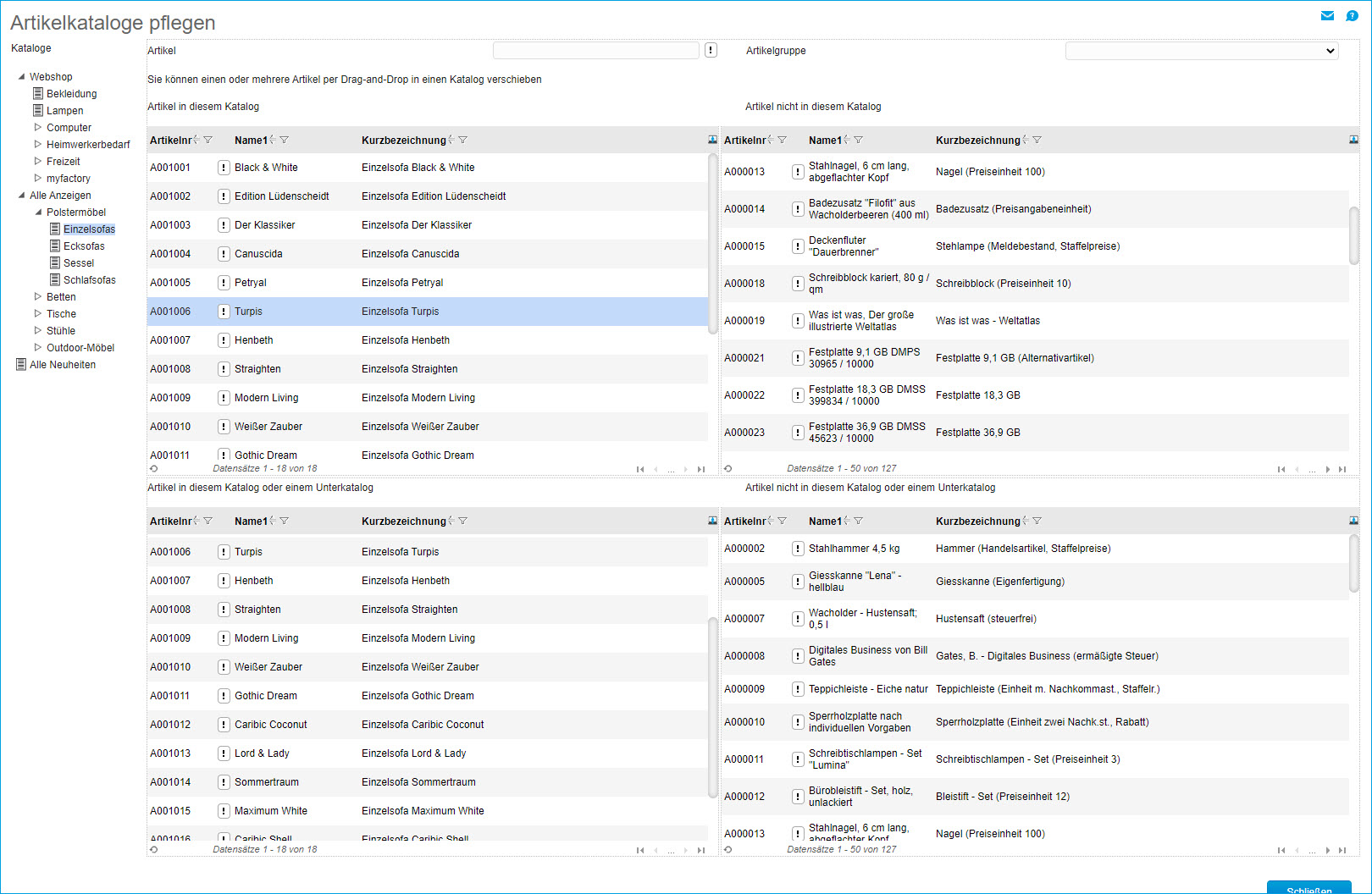
Task: Open info icon for Festplatte 18,3 GB DMSS
Action: (798, 395)
